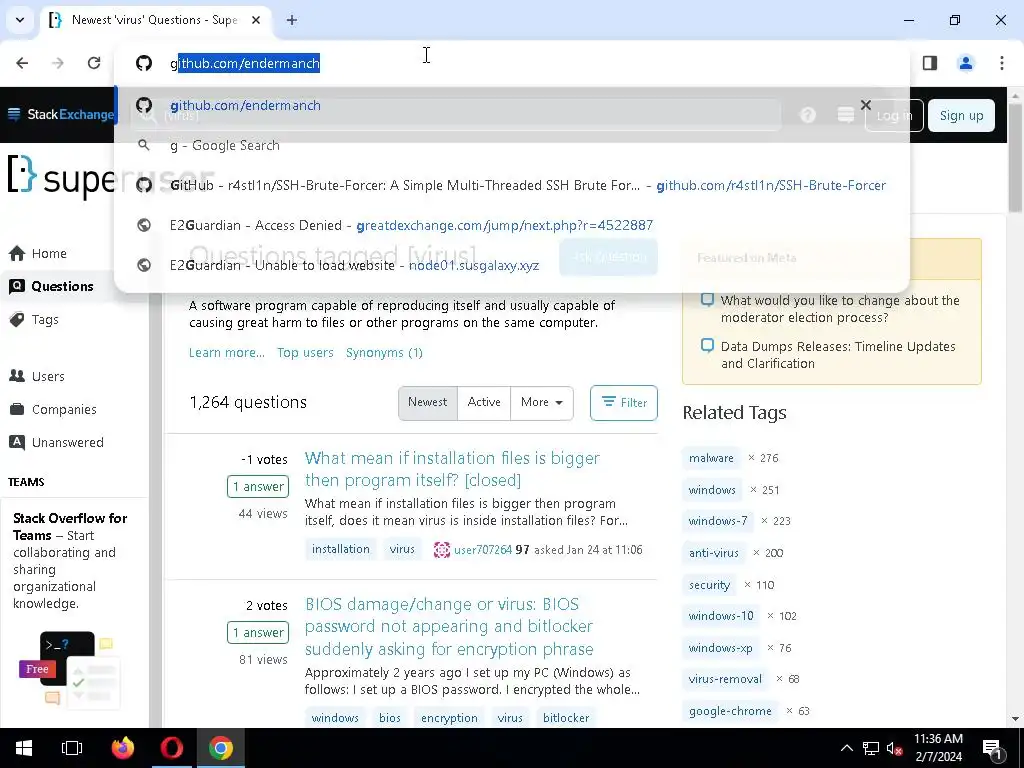Viewport: 1024px width, 768px height.
Task: Open the Windows Start menu
Action: [x=24, y=748]
